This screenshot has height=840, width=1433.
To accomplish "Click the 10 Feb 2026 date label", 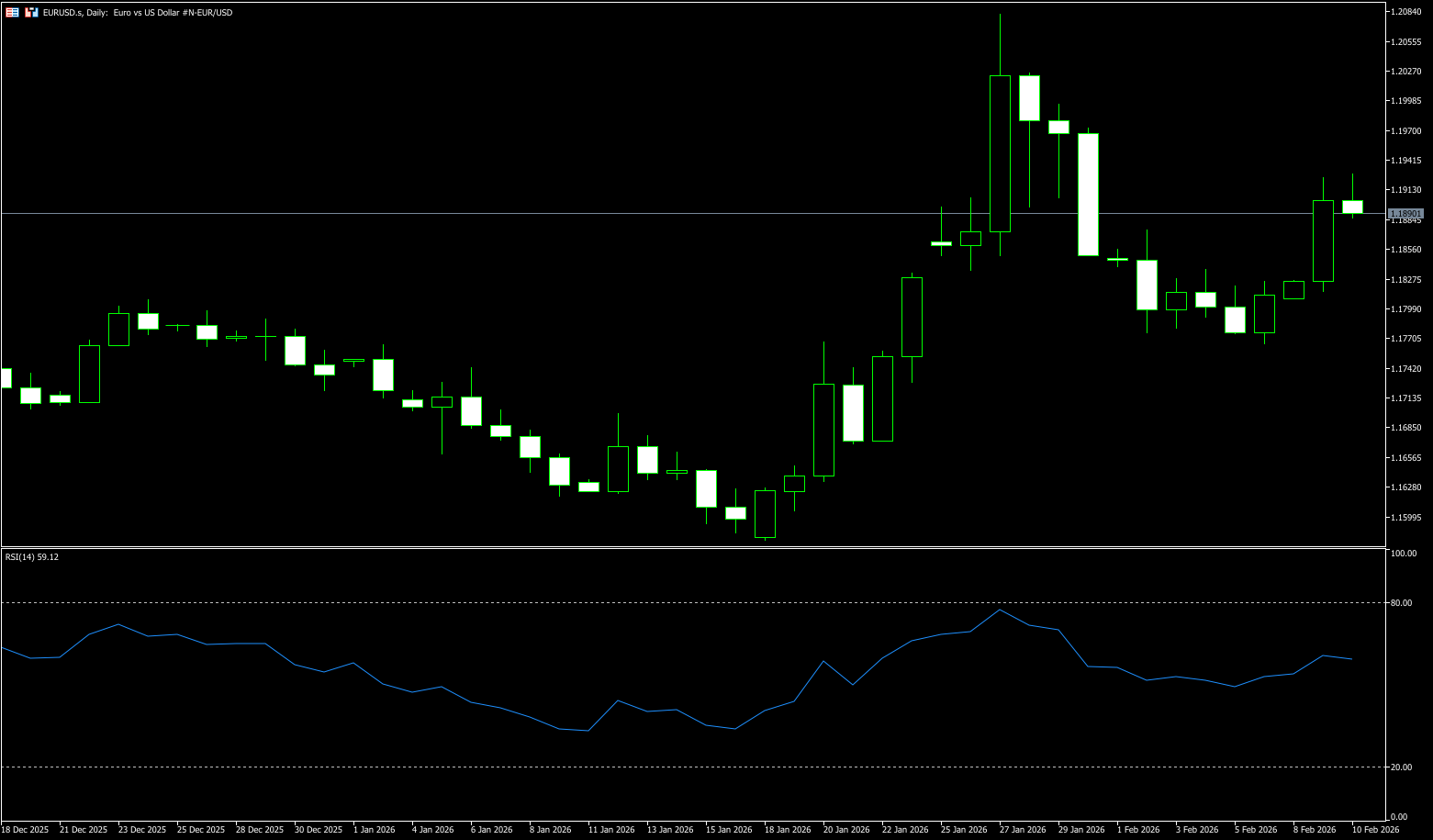I will click(1375, 830).
